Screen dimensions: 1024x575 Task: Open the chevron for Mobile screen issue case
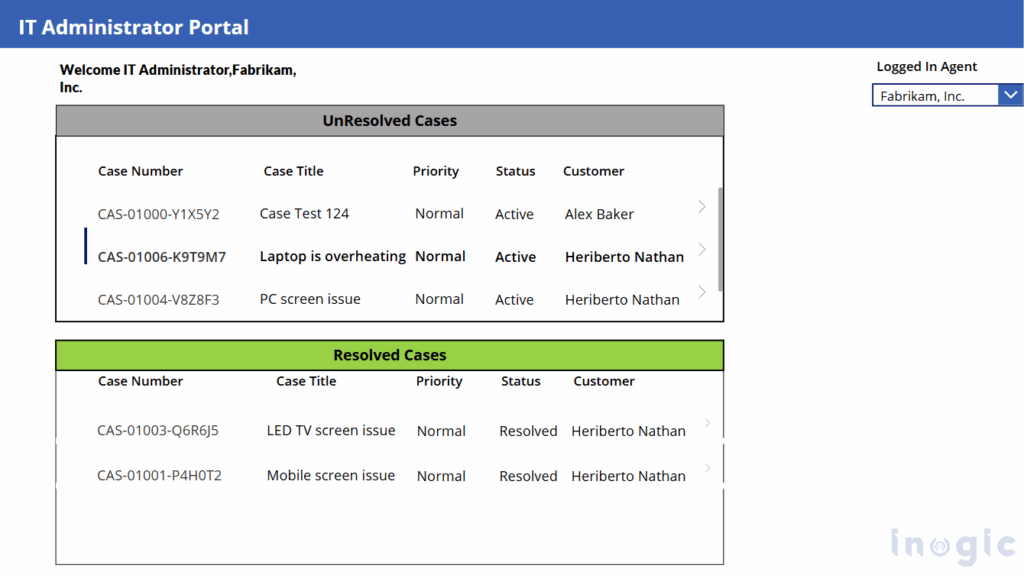708,468
